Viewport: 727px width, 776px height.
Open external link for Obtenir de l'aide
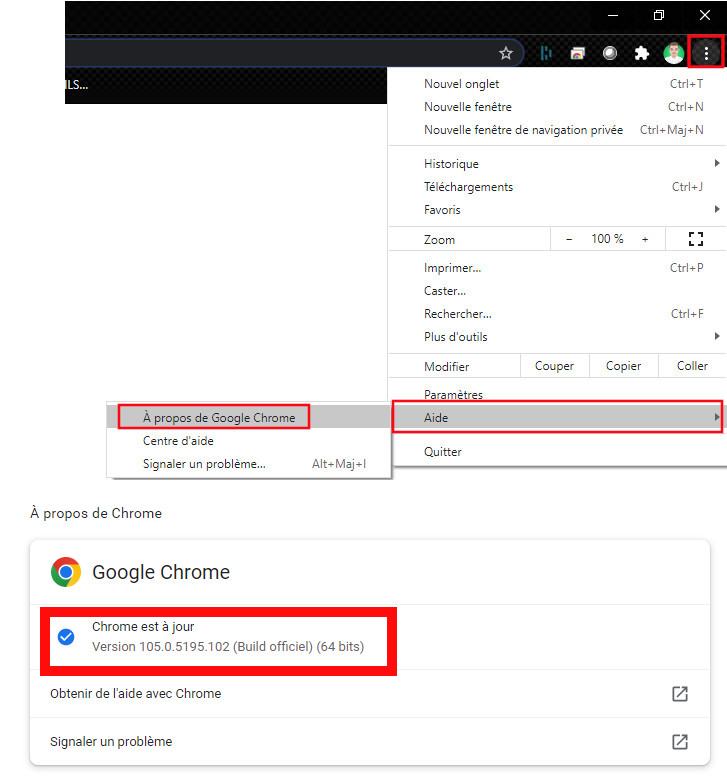[680, 694]
